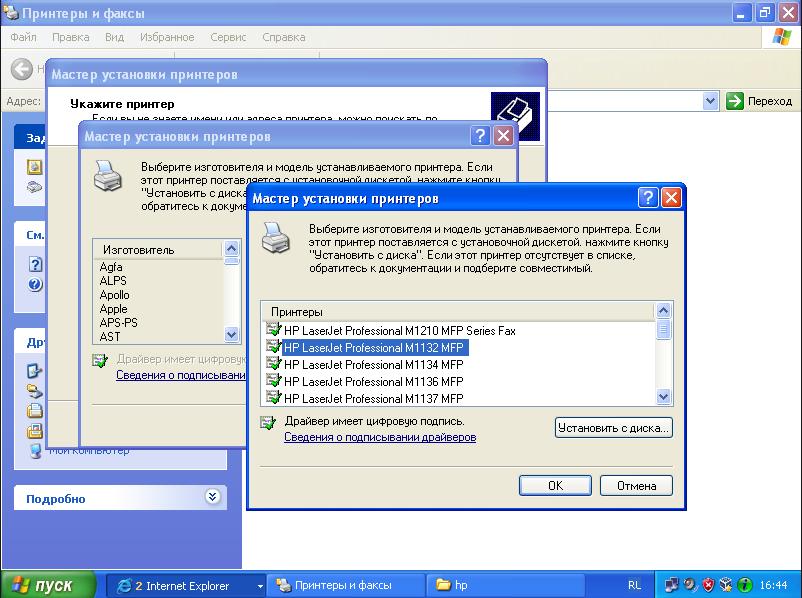Choose HP LaserJet Professional M1134 MFP
Viewport: 802px width, 598px height.
click(x=373, y=365)
